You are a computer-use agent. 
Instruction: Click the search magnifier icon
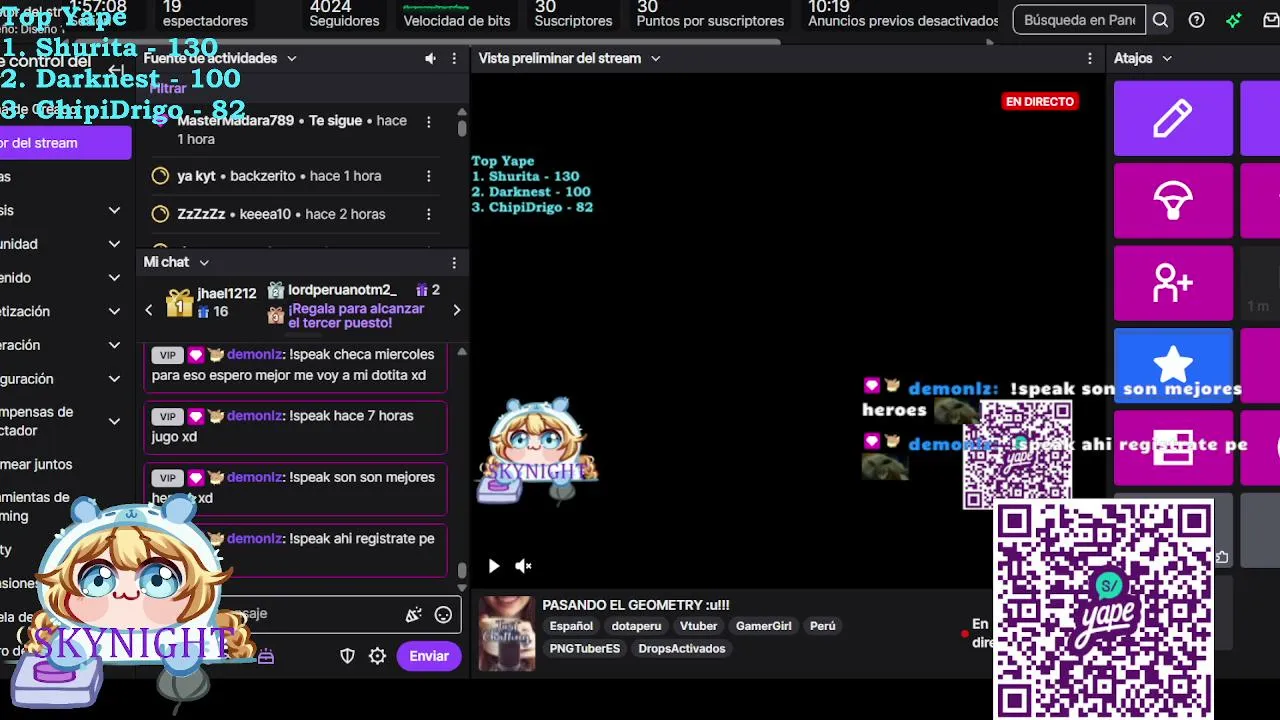(1160, 20)
